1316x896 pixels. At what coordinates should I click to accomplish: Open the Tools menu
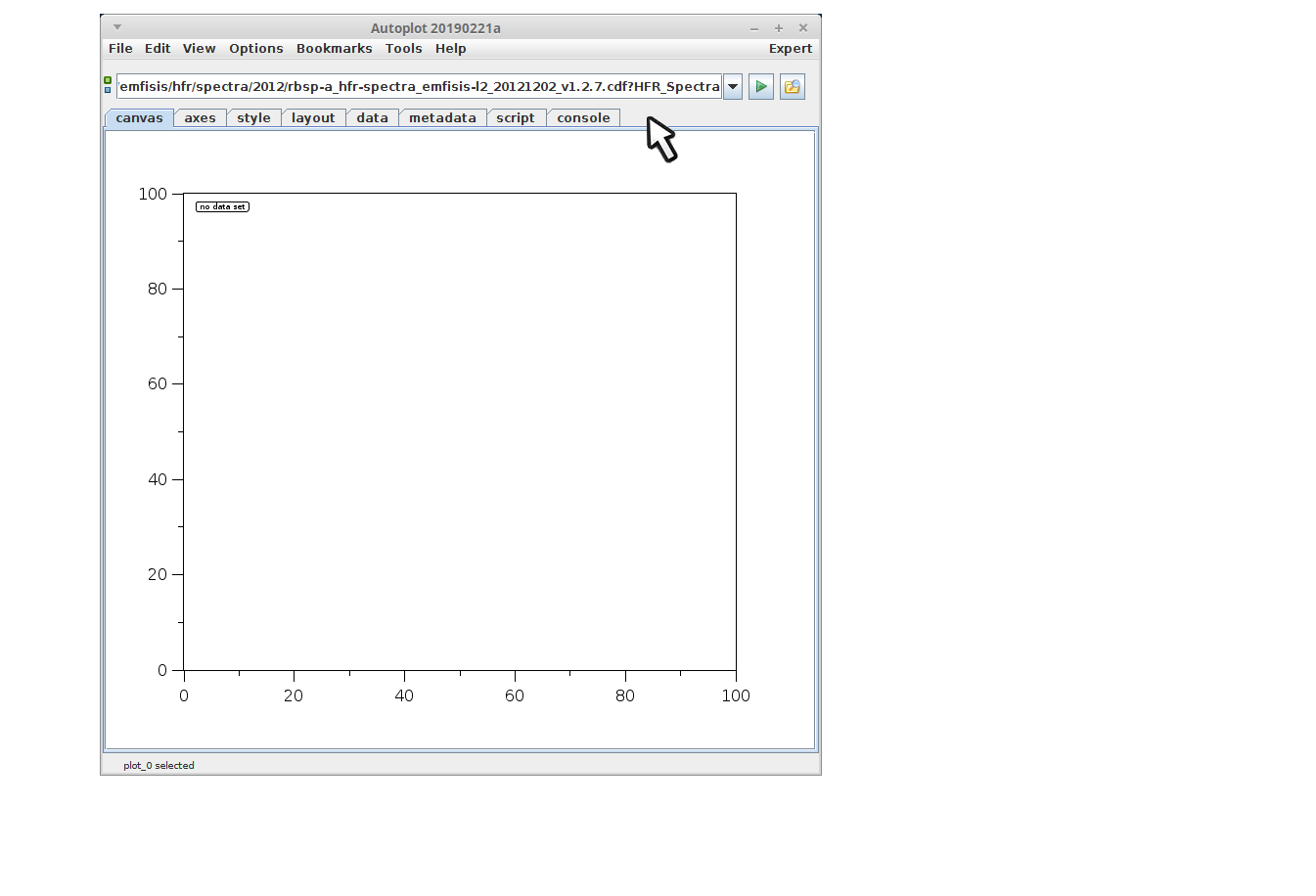point(403,49)
